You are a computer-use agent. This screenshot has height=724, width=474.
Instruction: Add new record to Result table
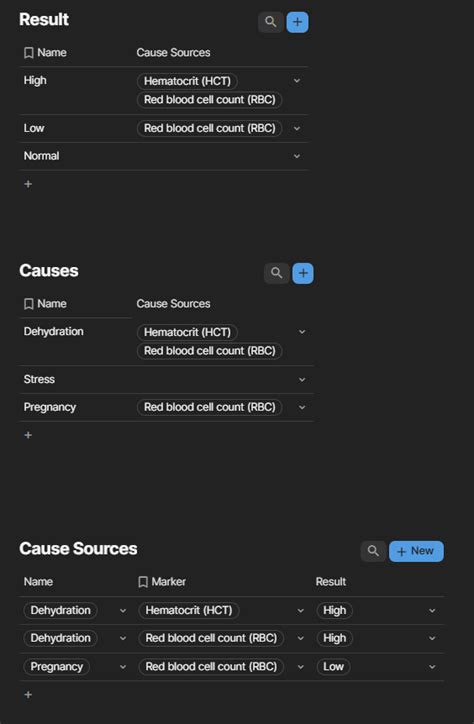point(297,22)
